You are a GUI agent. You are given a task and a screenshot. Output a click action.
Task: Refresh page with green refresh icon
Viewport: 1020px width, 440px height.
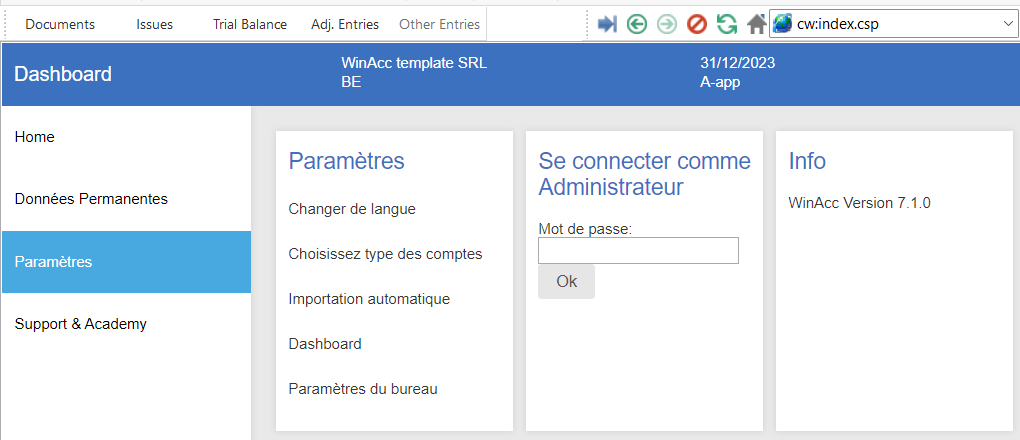727,25
